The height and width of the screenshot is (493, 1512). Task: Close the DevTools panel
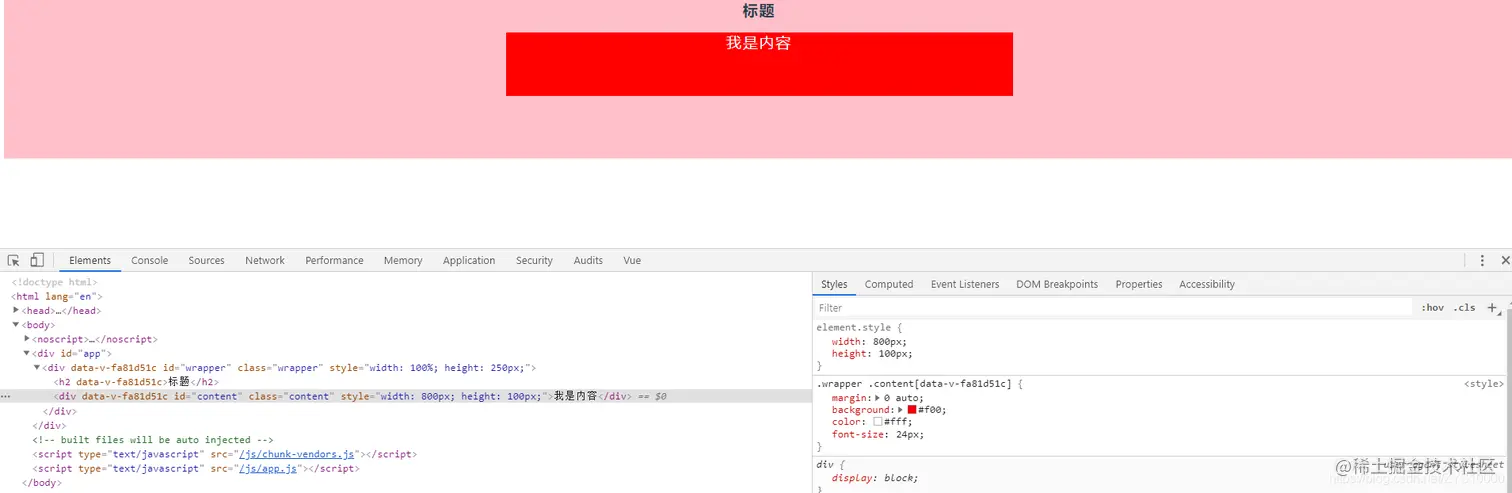click(x=1505, y=260)
